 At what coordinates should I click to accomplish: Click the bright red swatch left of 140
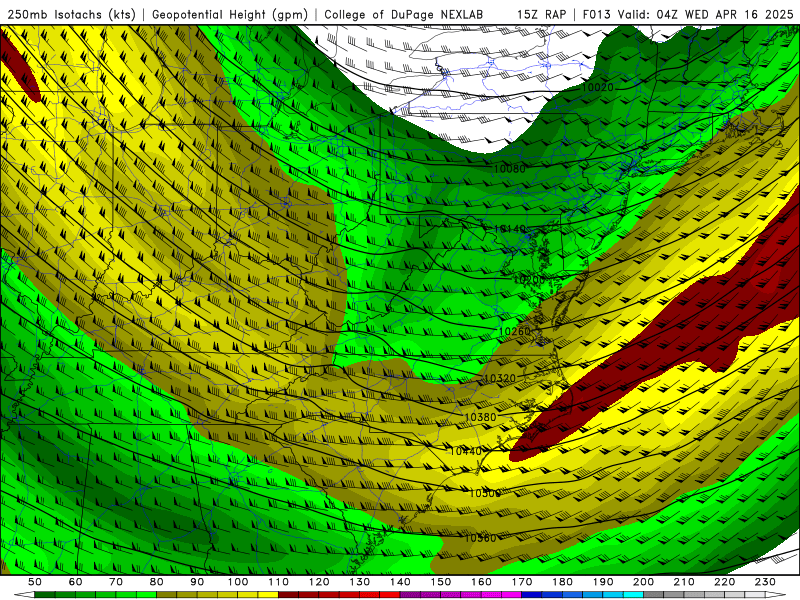[x=390, y=595]
